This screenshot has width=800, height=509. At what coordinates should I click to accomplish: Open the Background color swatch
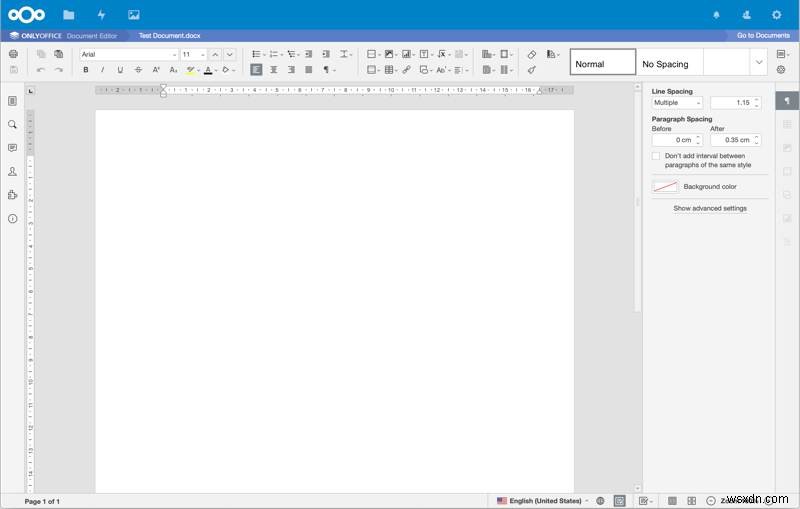pyautogui.click(x=665, y=187)
